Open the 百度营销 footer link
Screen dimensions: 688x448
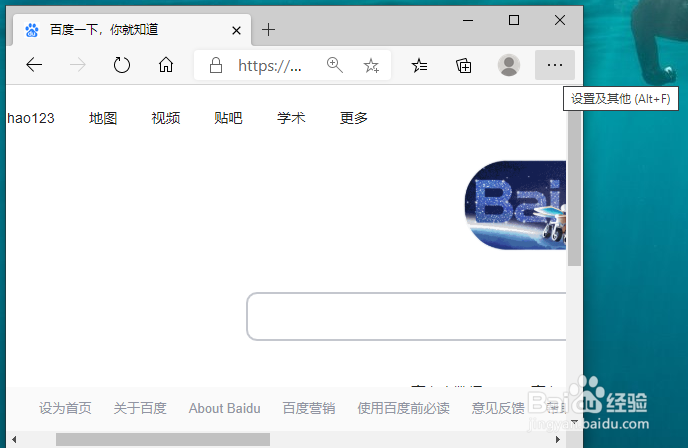pyautogui.click(x=309, y=408)
